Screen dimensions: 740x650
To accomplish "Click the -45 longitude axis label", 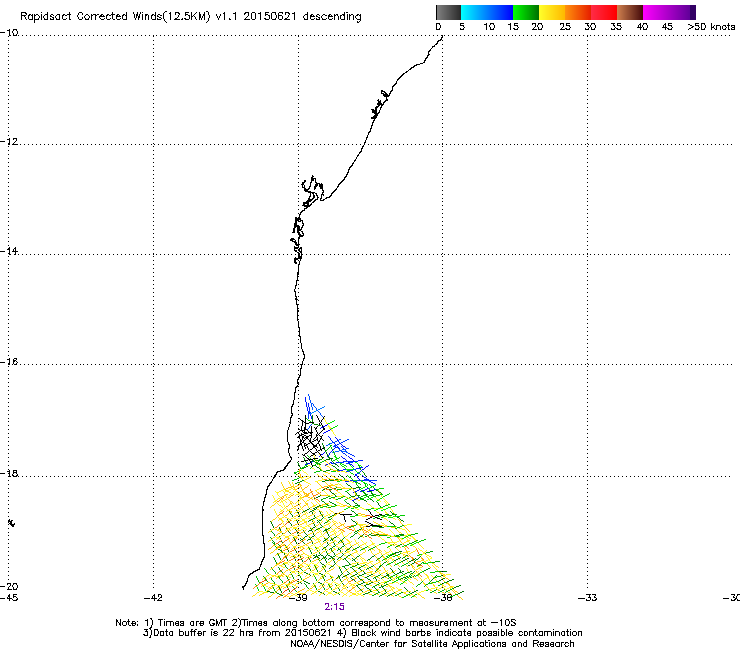I will pos(9,598).
